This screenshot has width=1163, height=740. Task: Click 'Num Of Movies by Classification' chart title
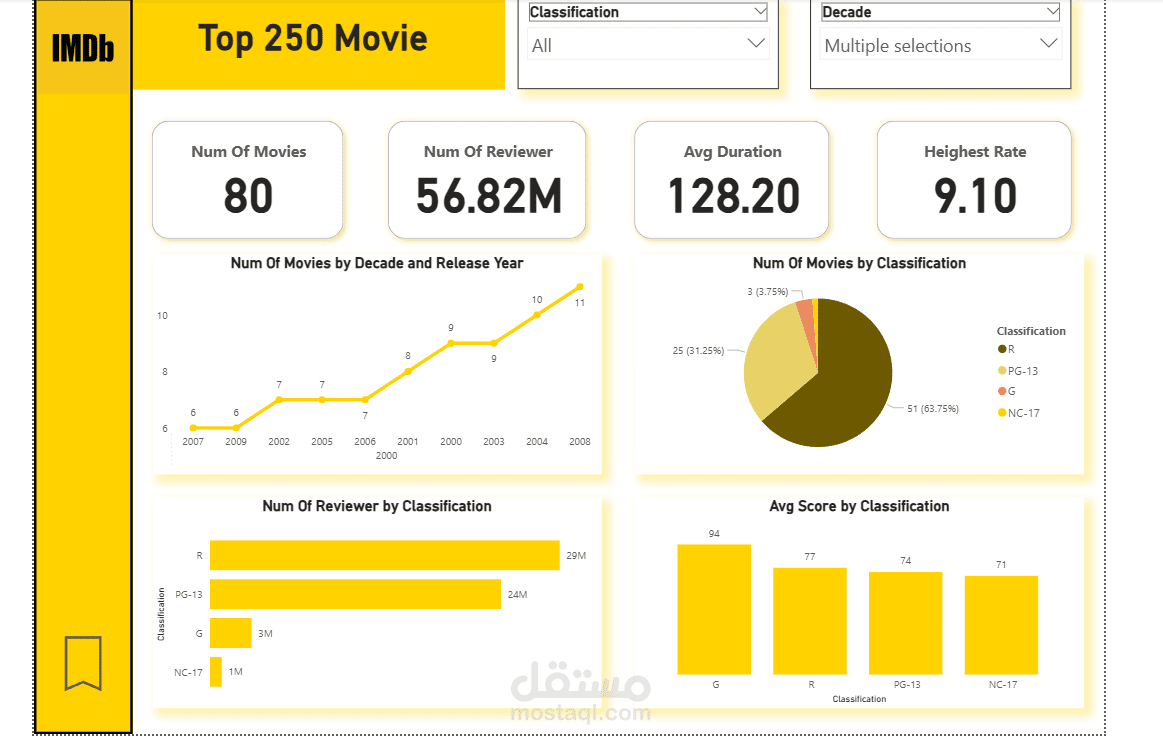click(x=859, y=263)
